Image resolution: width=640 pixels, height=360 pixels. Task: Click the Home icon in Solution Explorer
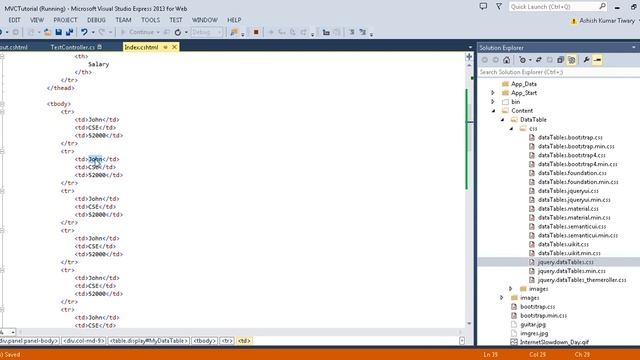(507, 60)
